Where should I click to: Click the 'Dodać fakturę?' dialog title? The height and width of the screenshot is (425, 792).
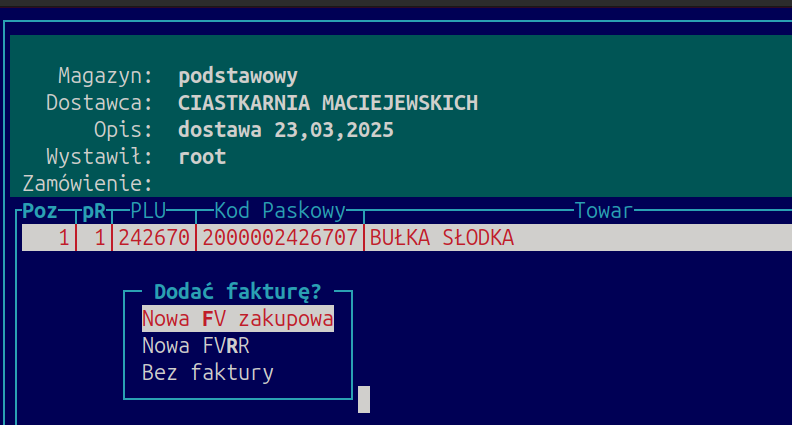237,292
